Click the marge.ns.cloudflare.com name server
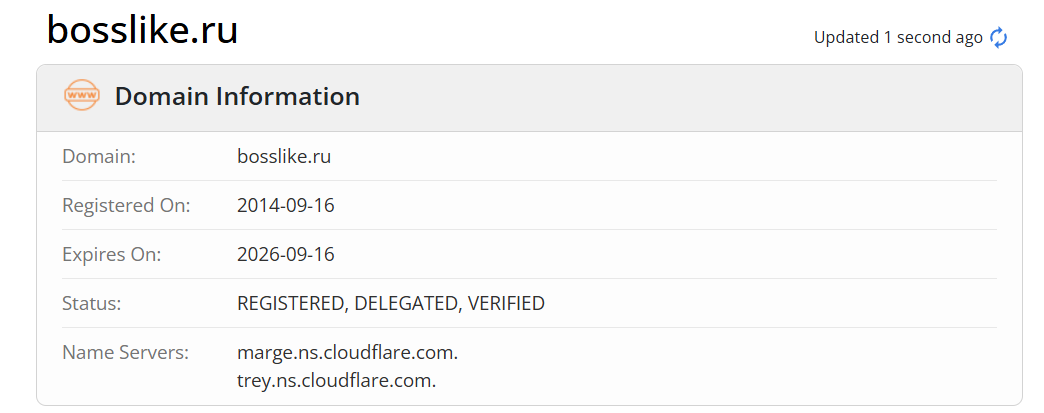The height and width of the screenshot is (413, 1044). (347, 353)
